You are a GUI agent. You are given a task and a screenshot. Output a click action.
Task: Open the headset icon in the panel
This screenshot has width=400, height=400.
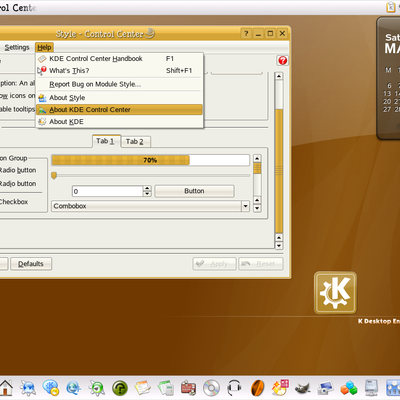234,388
